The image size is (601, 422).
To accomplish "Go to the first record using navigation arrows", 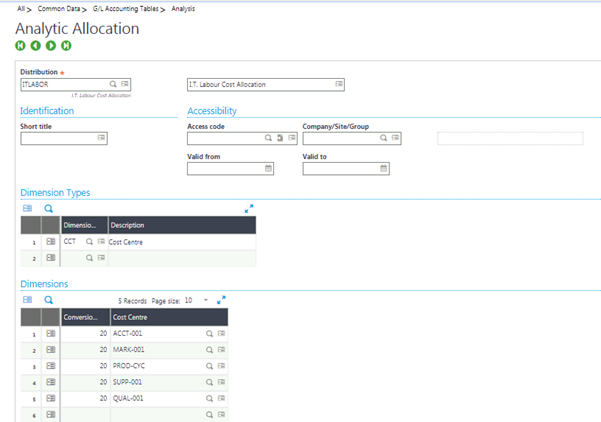I will point(20,46).
